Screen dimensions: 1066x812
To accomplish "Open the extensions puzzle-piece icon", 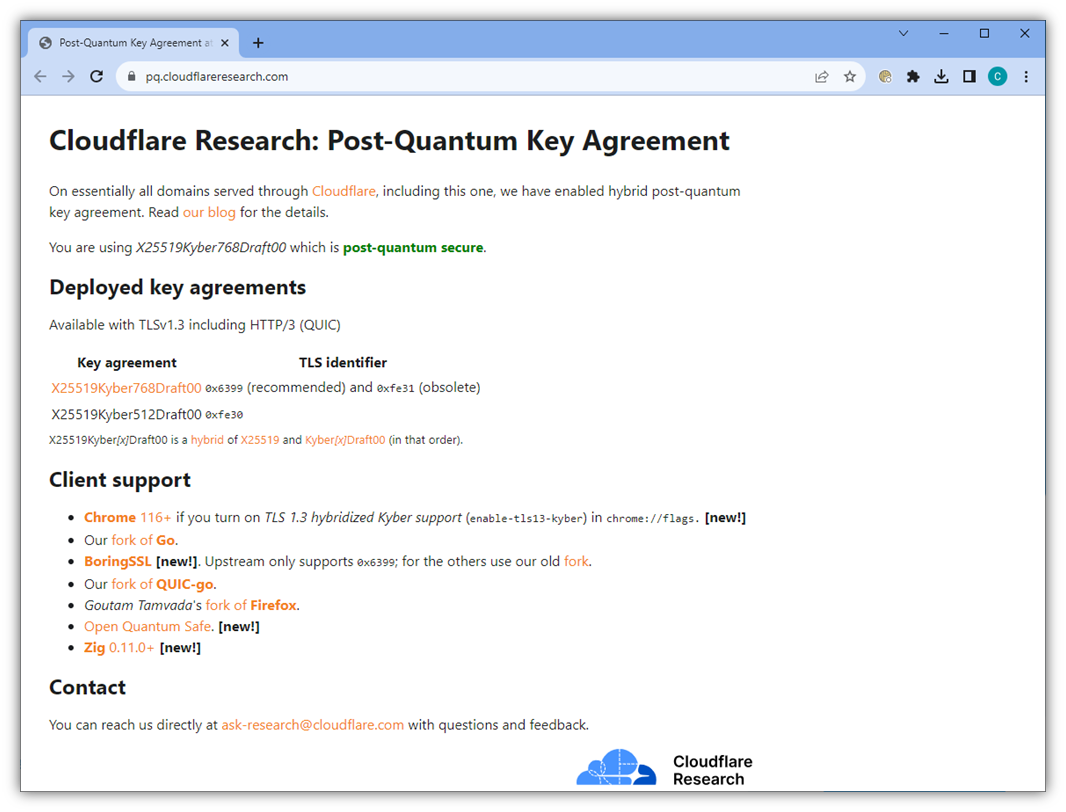I will 913,75.
